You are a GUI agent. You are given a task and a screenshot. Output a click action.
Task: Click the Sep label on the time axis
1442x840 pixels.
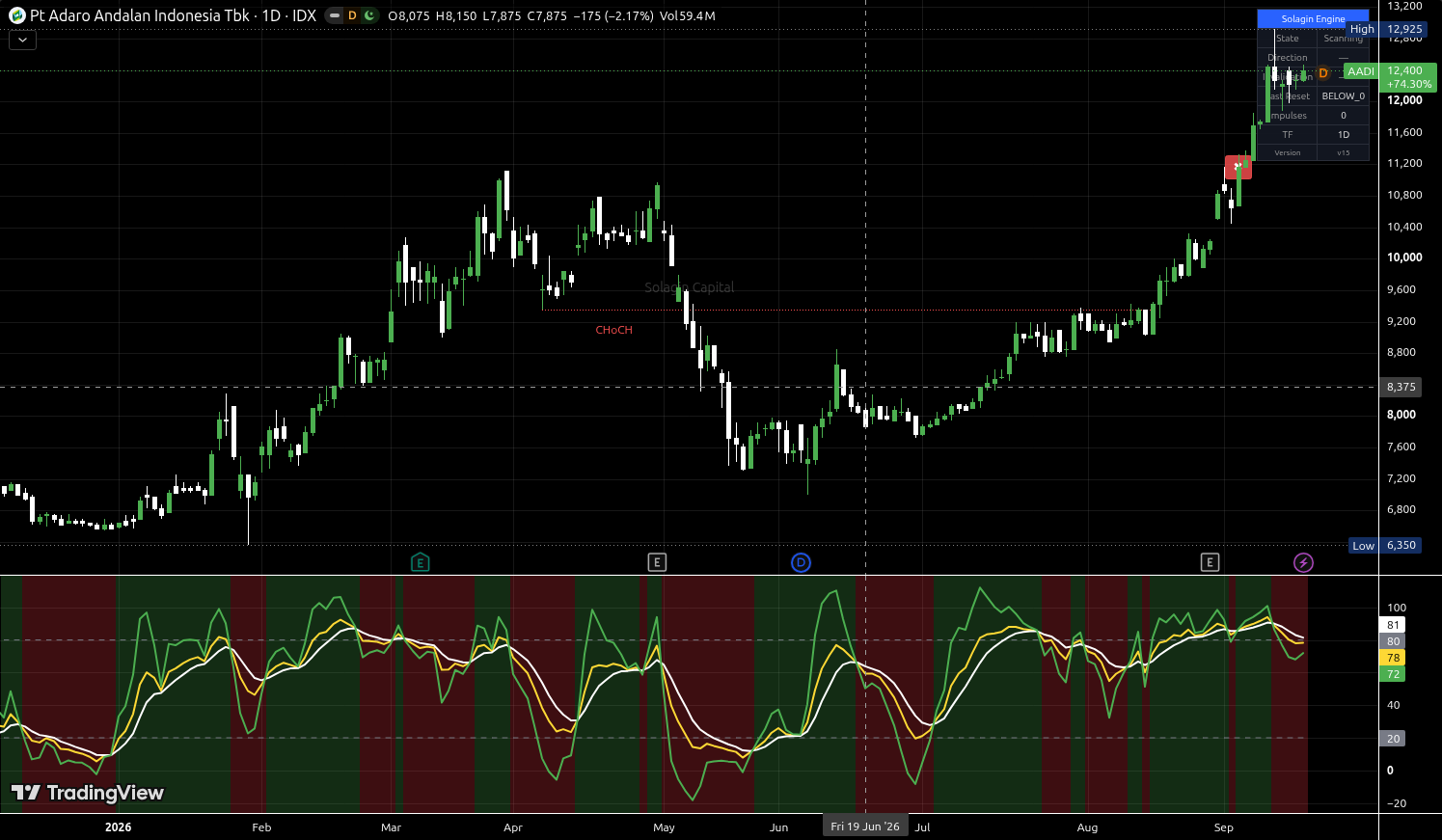[x=1223, y=827]
